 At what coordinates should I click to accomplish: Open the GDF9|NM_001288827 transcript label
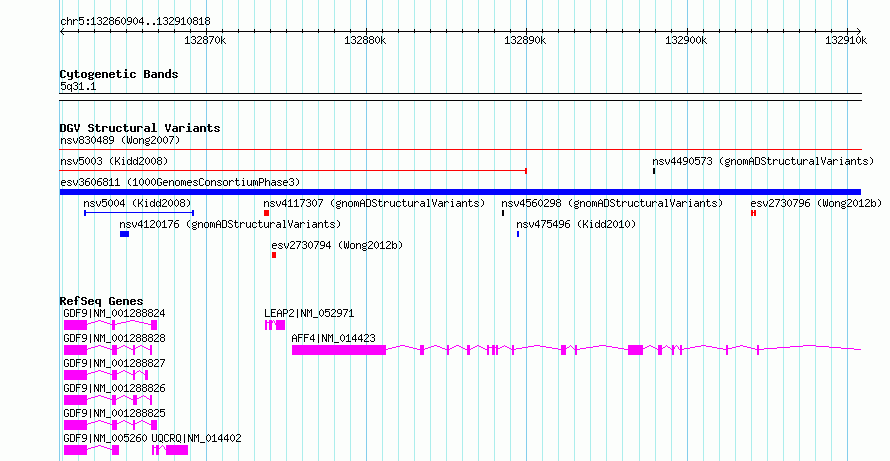115,363
